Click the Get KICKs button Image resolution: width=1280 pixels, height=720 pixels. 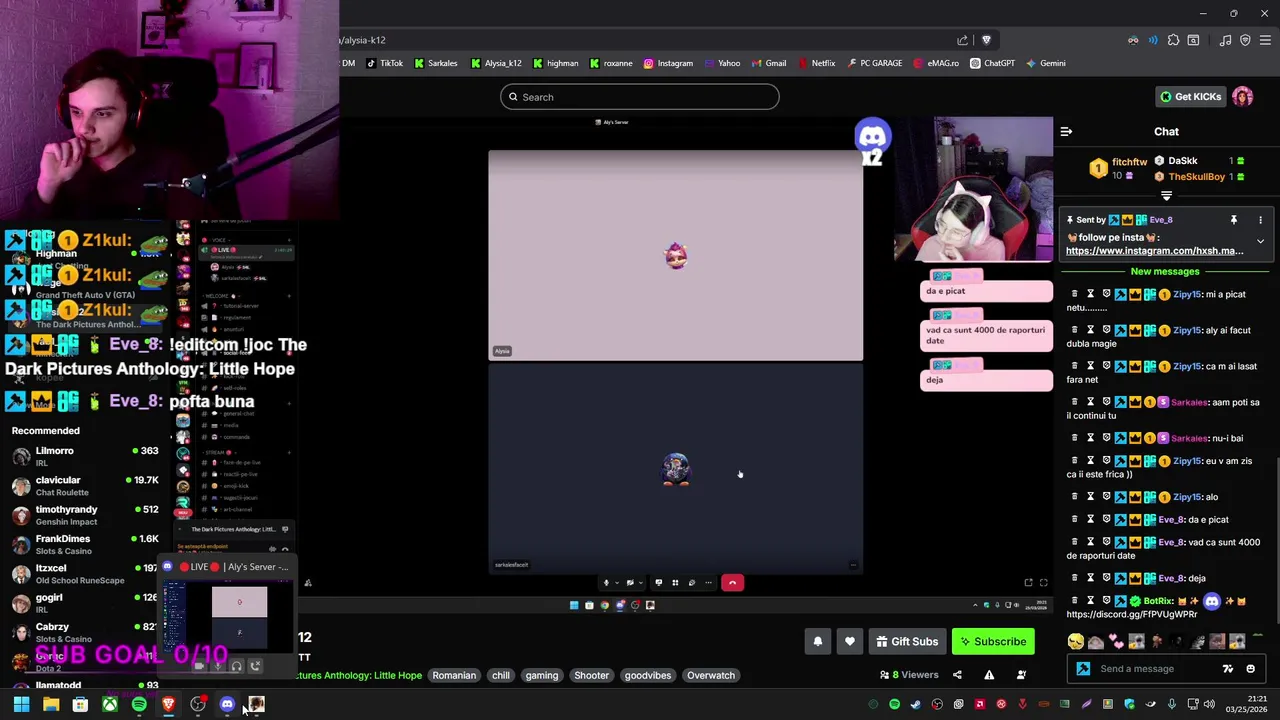[1190, 97]
